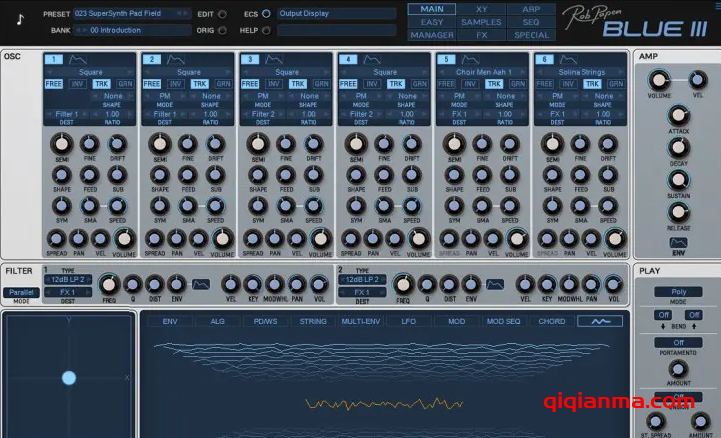This screenshot has height=438, width=721.
Task: Toggle GRN on oscillator 4
Action: click(420, 84)
